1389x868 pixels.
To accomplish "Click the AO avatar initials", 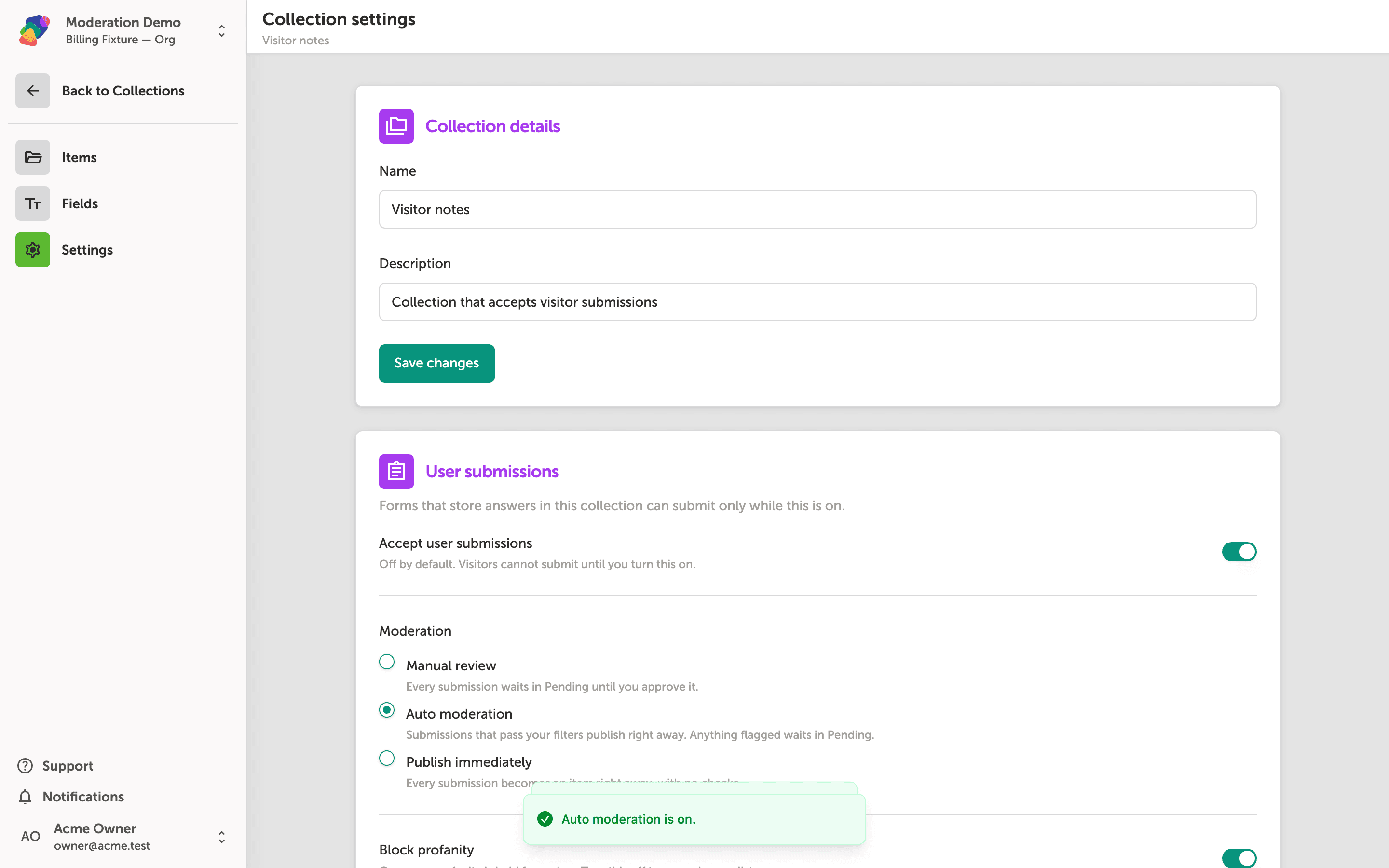I will 30,837.
